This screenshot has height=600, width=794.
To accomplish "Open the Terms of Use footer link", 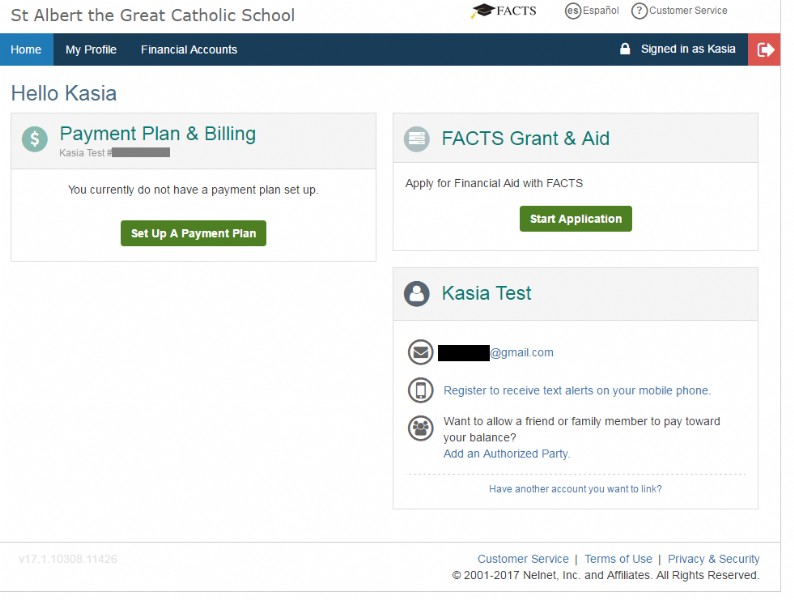I will coord(618,559).
